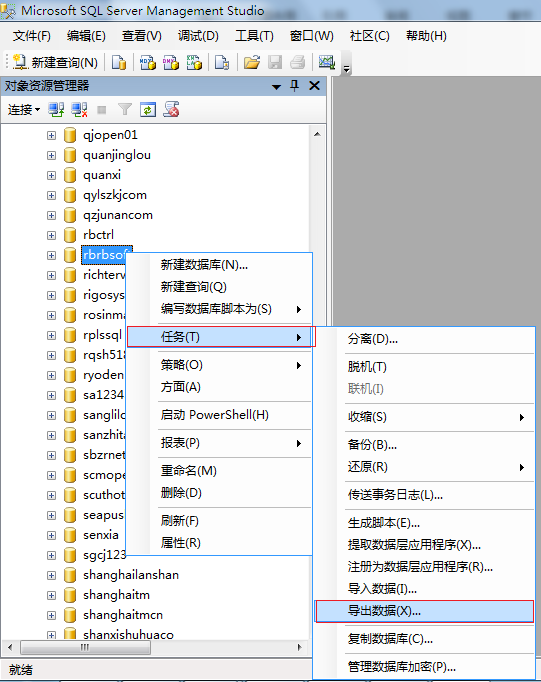The width and height of the screenshot is (541, 682).
Task: Open Object Explorer window position dropdown arrow
Action: [276, 87]
